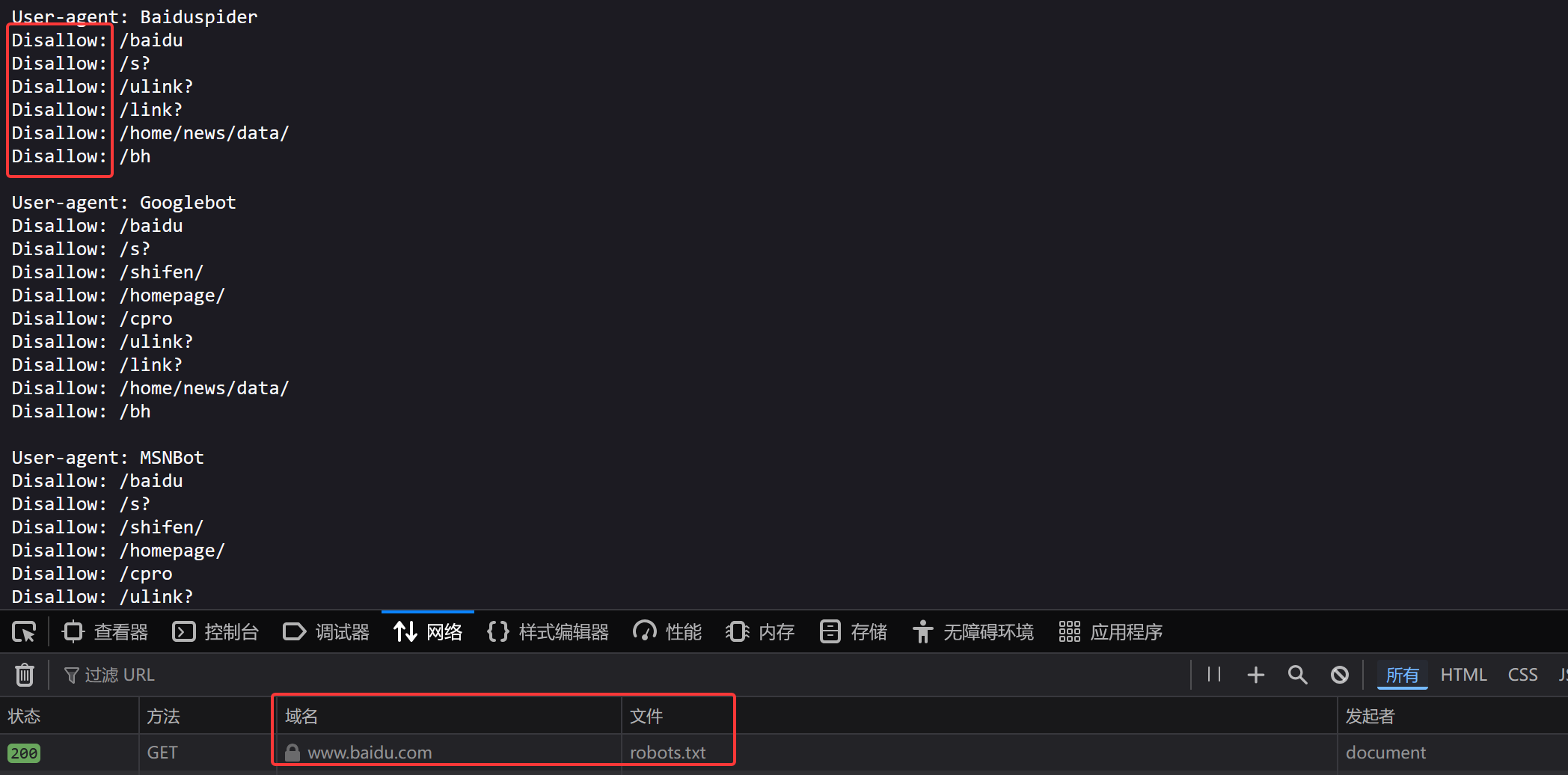Screen dimensions: 1568x775
Task: Switch to the 性能 performance tab
Action: [x=667, y=632]
